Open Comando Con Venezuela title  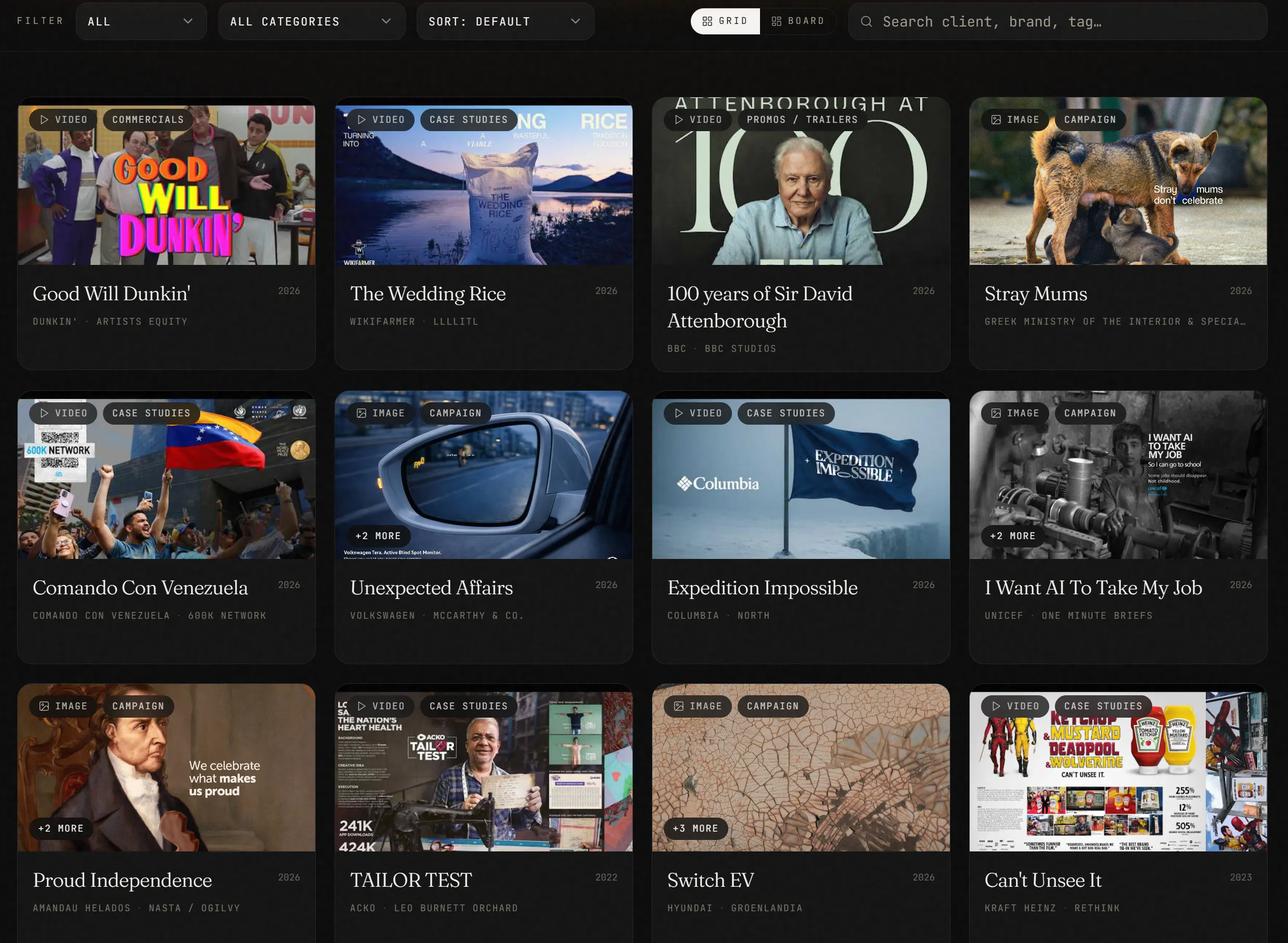(140, 588)
